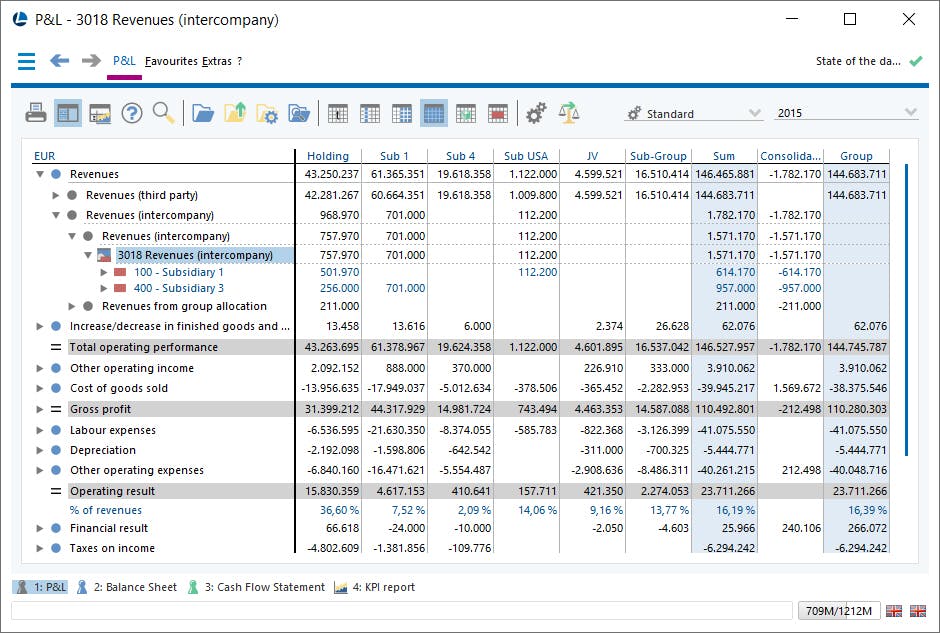The width and height of the screenshot is (940, 633).
Task: Switch to the Balance Sheet tab
Action: click(x=126, y=587)
